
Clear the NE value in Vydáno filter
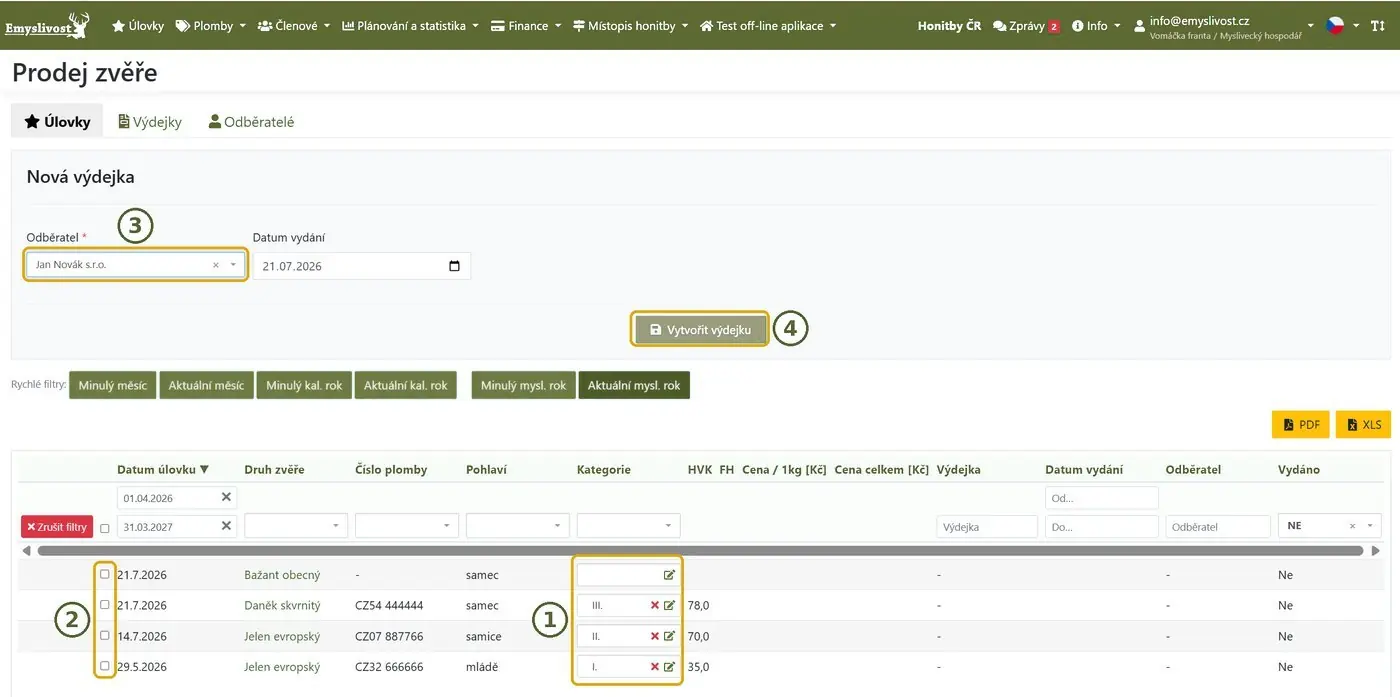click(x=1352, y=526)
